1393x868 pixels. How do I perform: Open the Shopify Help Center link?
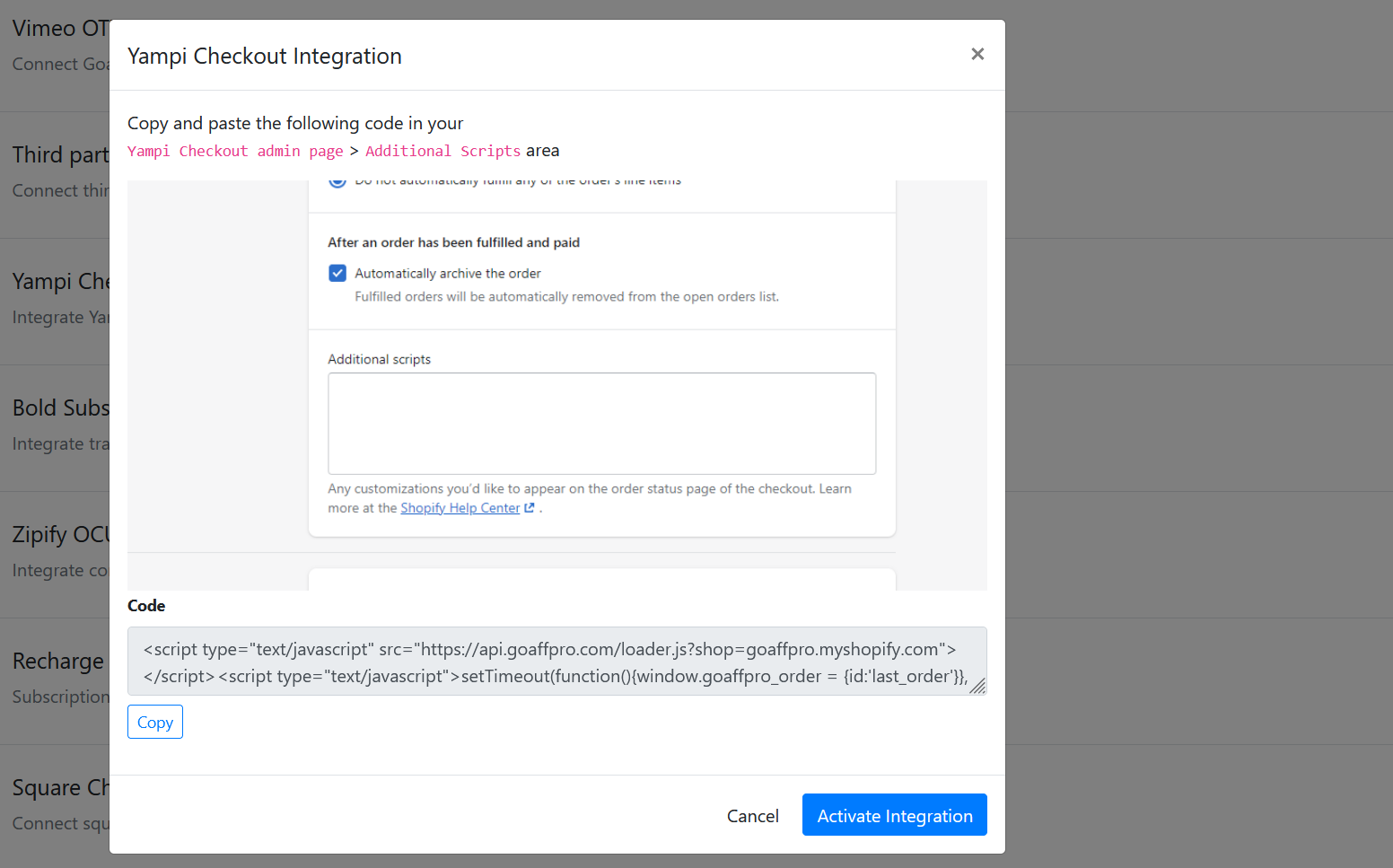click(460, 508)
